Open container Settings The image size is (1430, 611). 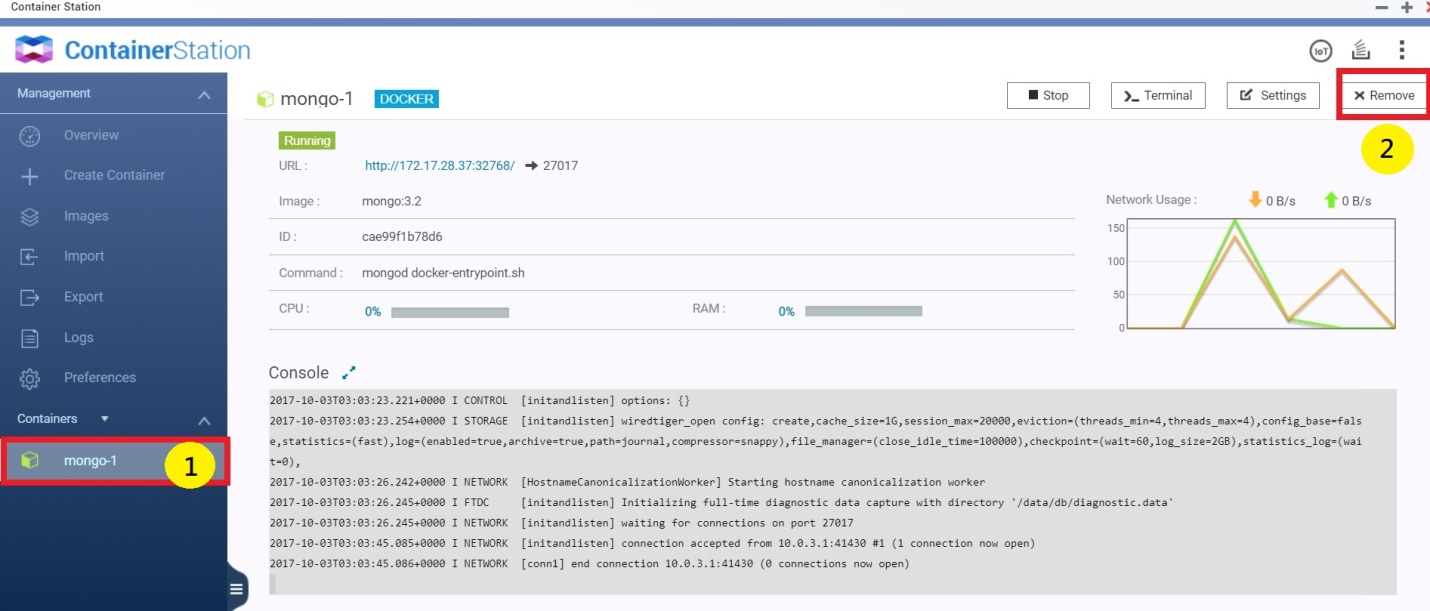1273,95
